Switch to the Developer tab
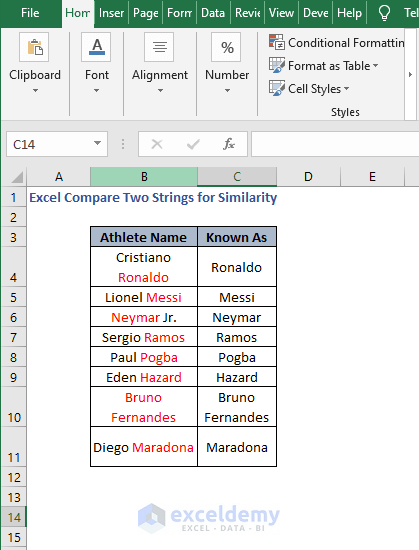 tap(316, 13)
